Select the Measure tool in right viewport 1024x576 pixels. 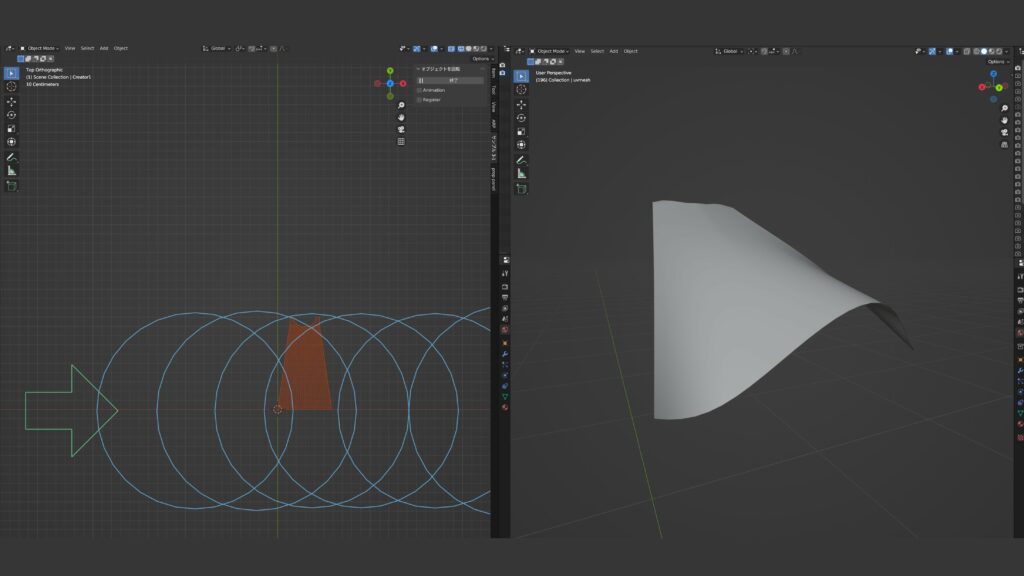(x=521, y=173)
